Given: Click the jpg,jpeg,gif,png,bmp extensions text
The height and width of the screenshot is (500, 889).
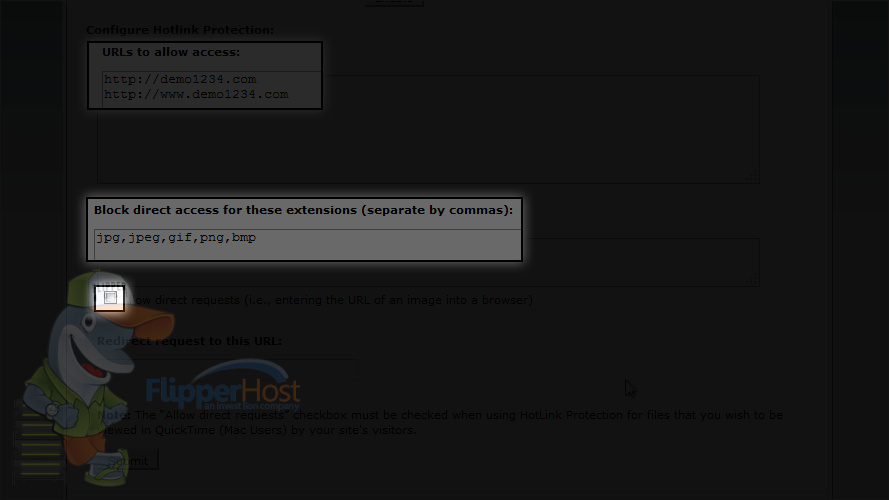Looking at the screenshot, I should [x=176, y=238].
